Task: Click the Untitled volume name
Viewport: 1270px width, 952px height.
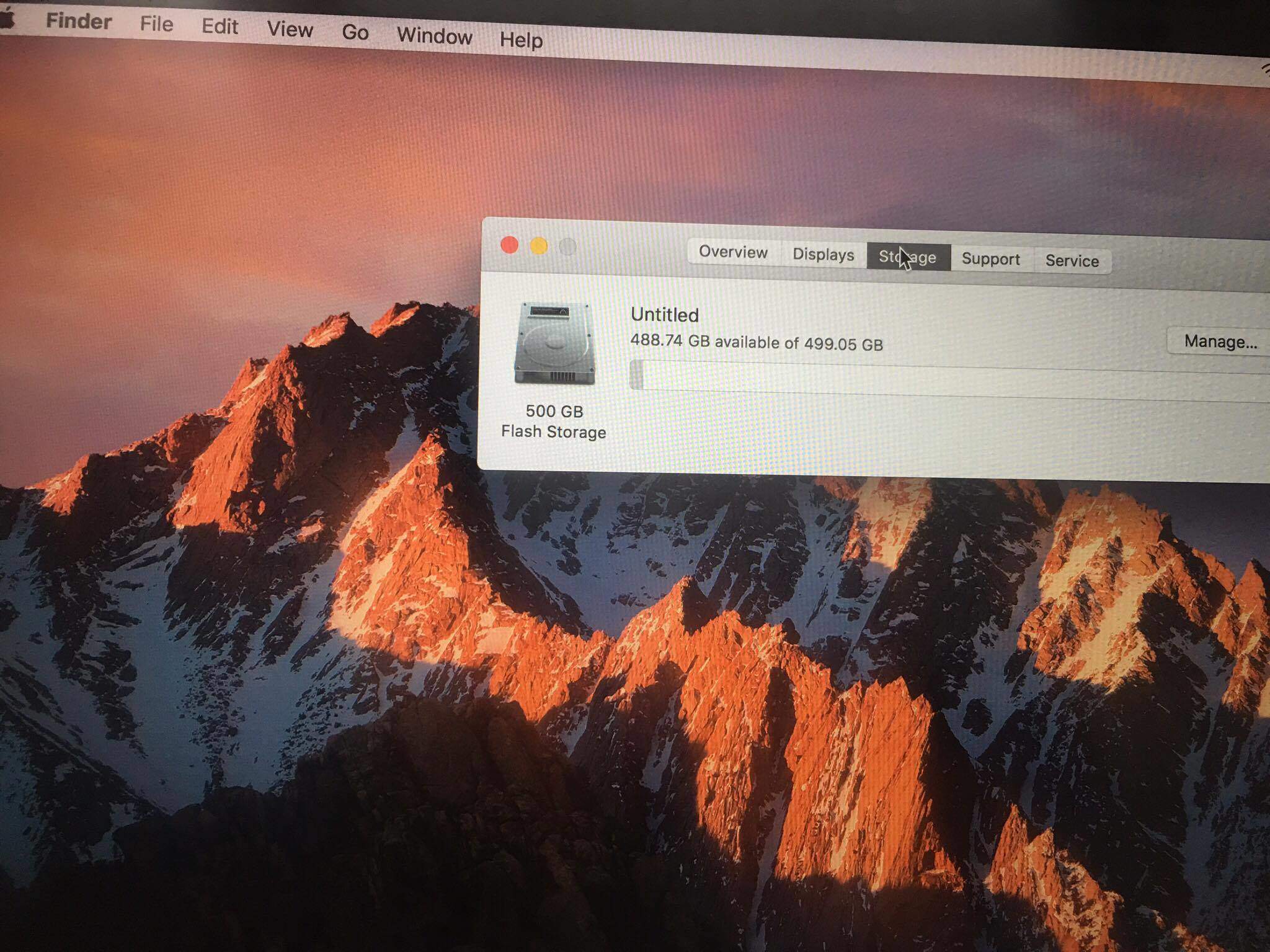Action: point(664,315)
